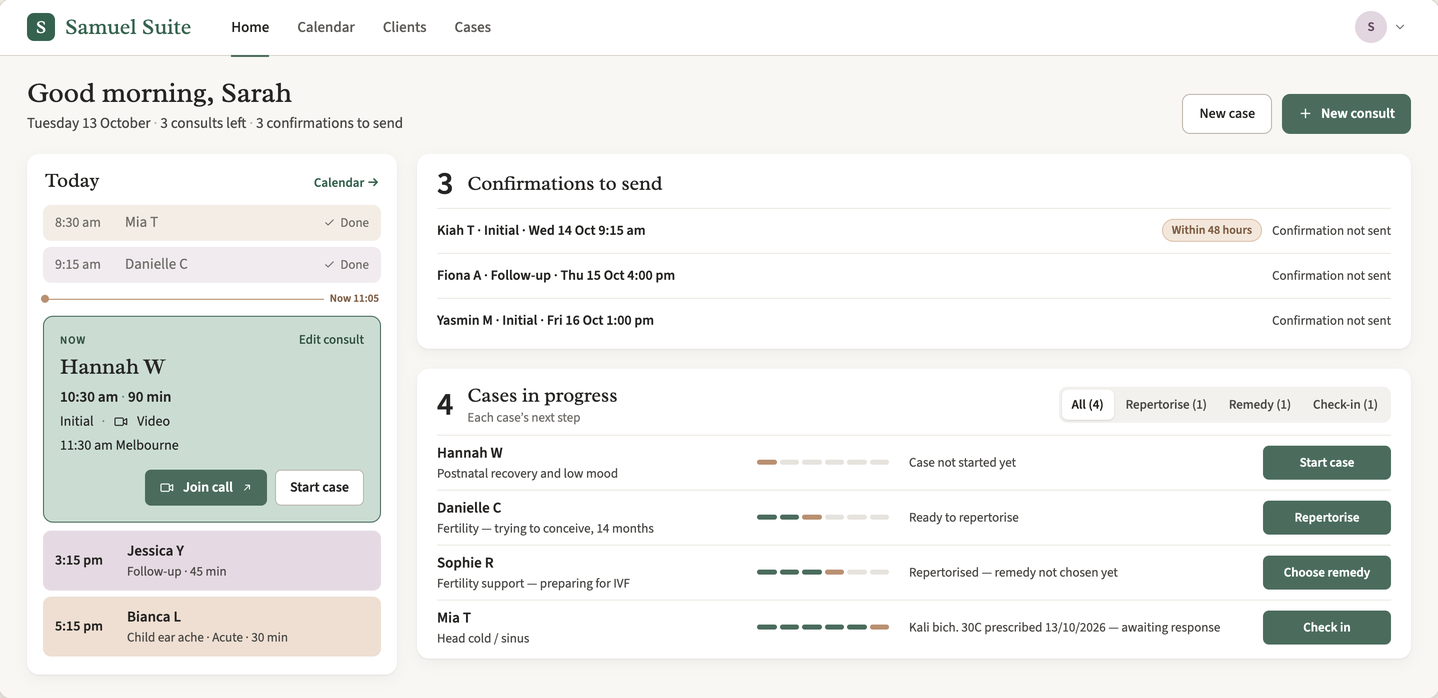Click the Within 48 hours badge
This screenshot has height=698, width=1438.
coord(1211,231)
